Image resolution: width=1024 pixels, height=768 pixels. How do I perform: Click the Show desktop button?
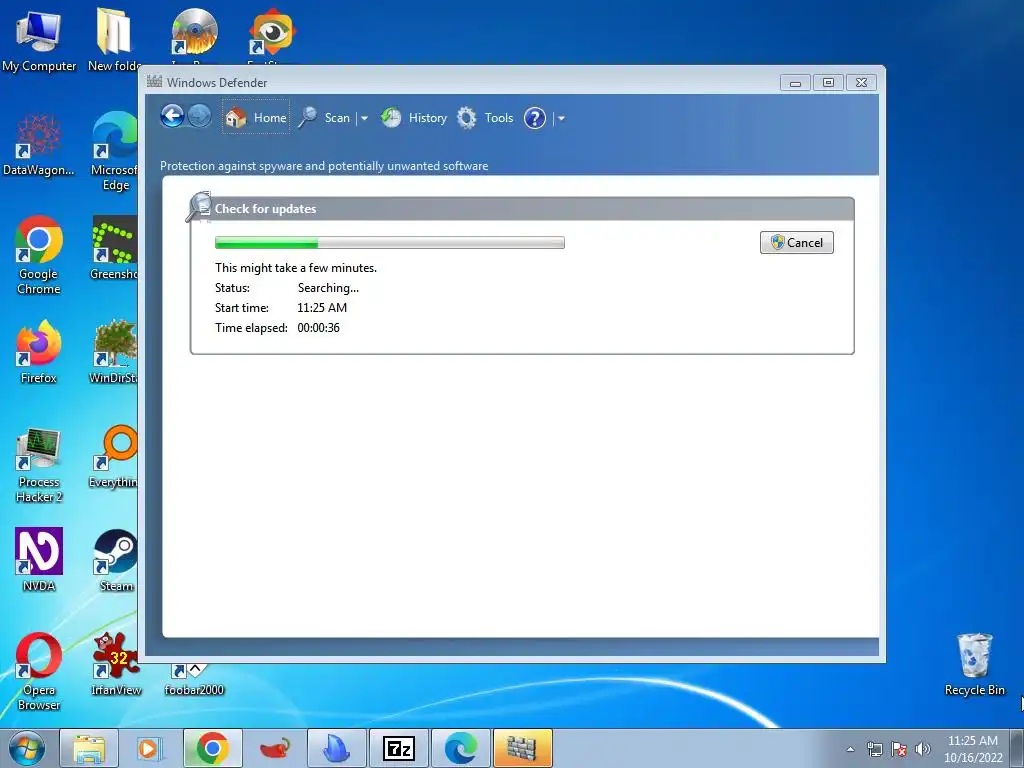(x=1017, y=748)
